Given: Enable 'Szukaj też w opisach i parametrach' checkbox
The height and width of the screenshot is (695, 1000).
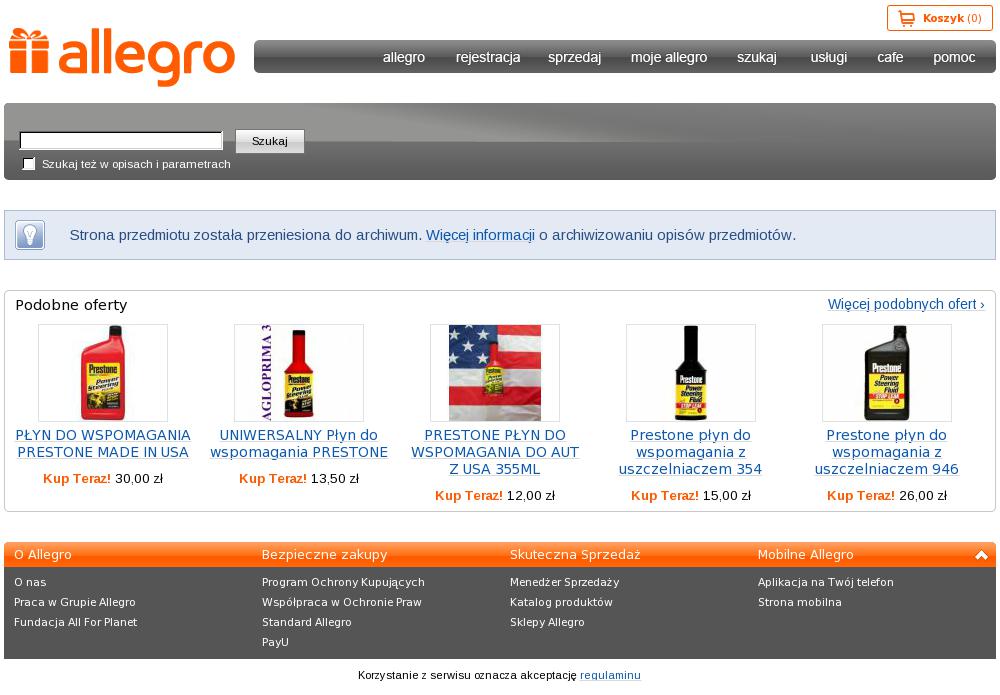Looking at the screenshot, I should [29, 164].
